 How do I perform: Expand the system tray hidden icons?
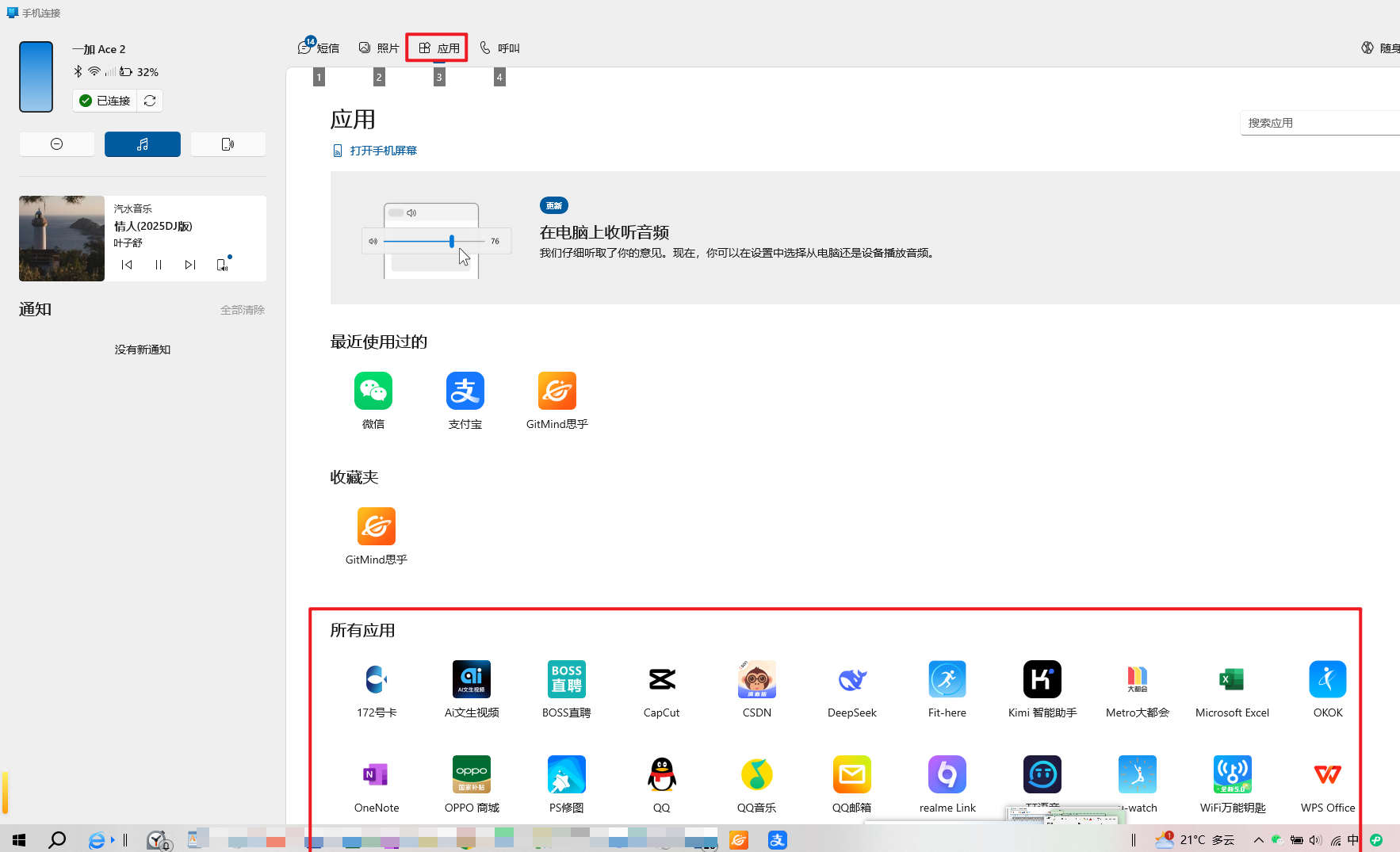pyautogui.click(x=1259, y=839)
